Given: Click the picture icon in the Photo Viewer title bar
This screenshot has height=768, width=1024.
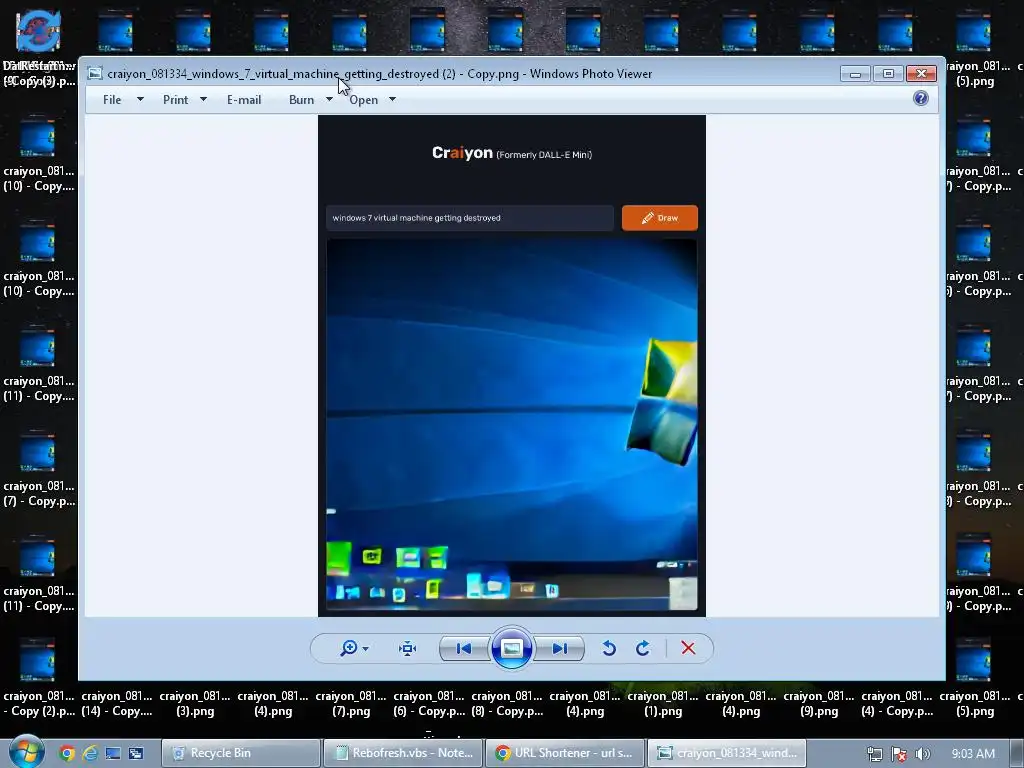Looking at the screenshot, I should (x=95, y=73).
